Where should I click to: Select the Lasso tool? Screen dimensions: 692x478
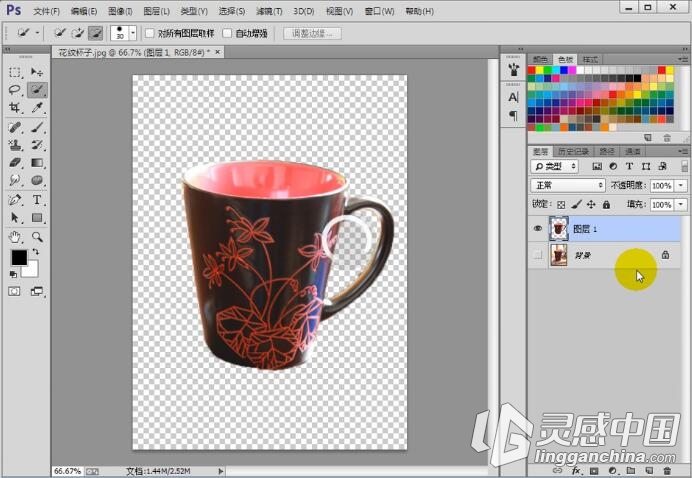coord(15,90)
